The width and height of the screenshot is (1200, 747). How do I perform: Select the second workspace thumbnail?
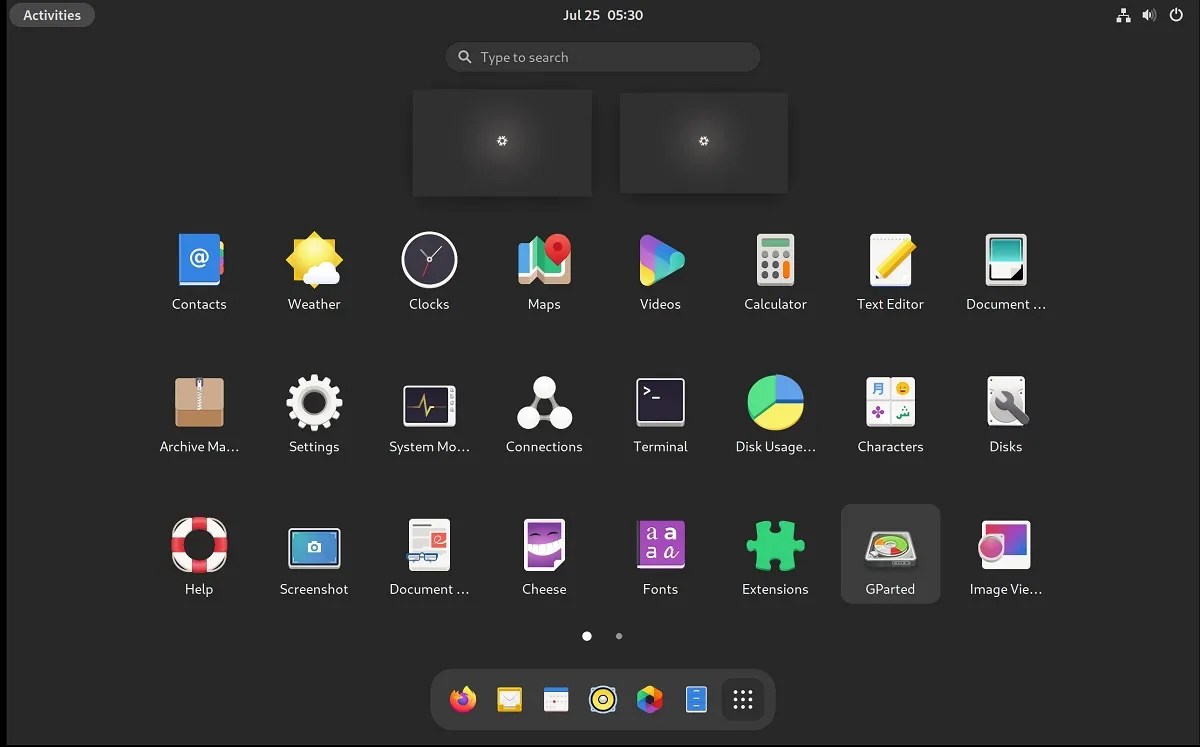pyautogui.click(x=704, y=143)
